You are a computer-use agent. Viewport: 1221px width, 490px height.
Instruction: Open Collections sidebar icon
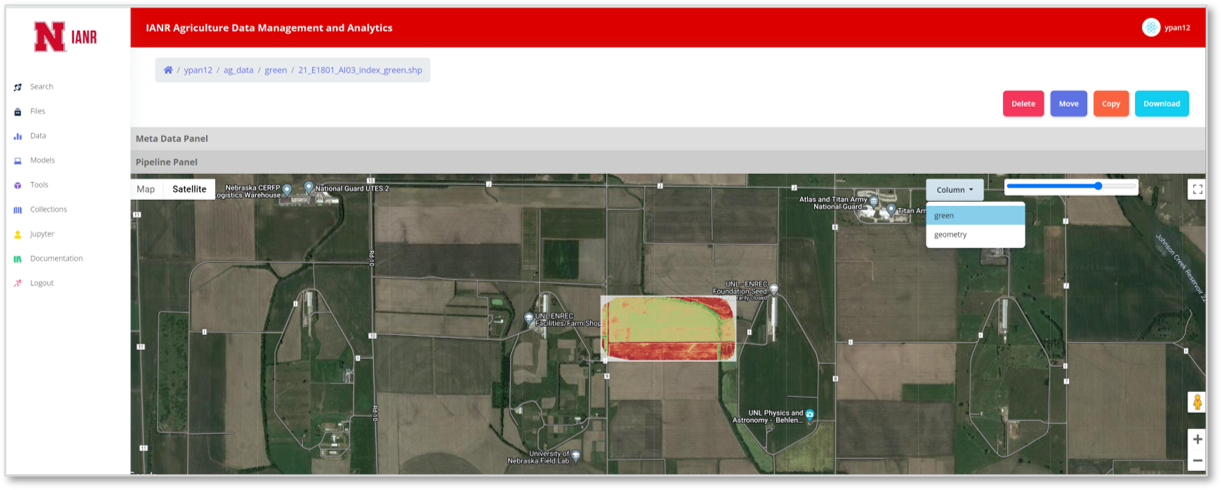[x=17, y=210]
